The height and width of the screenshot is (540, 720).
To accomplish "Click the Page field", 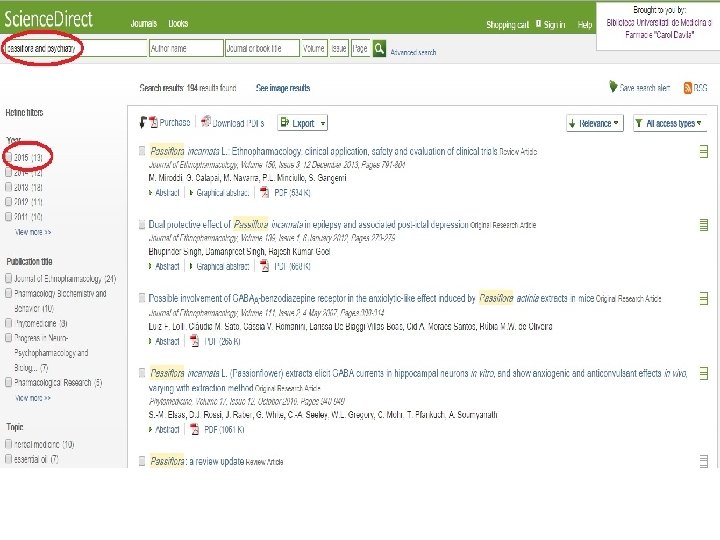I will click(x=360, y=48).
